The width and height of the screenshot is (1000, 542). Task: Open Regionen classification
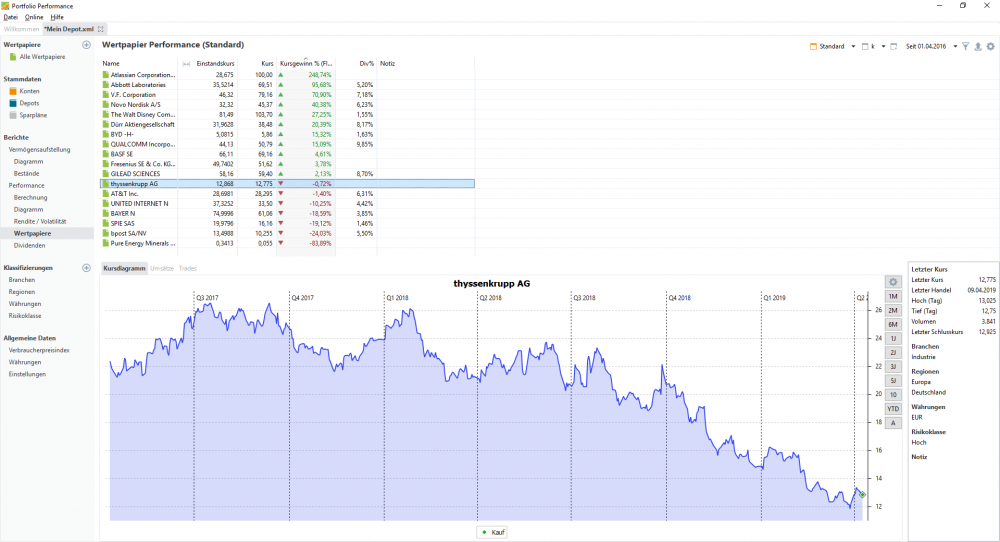[22, 292]
